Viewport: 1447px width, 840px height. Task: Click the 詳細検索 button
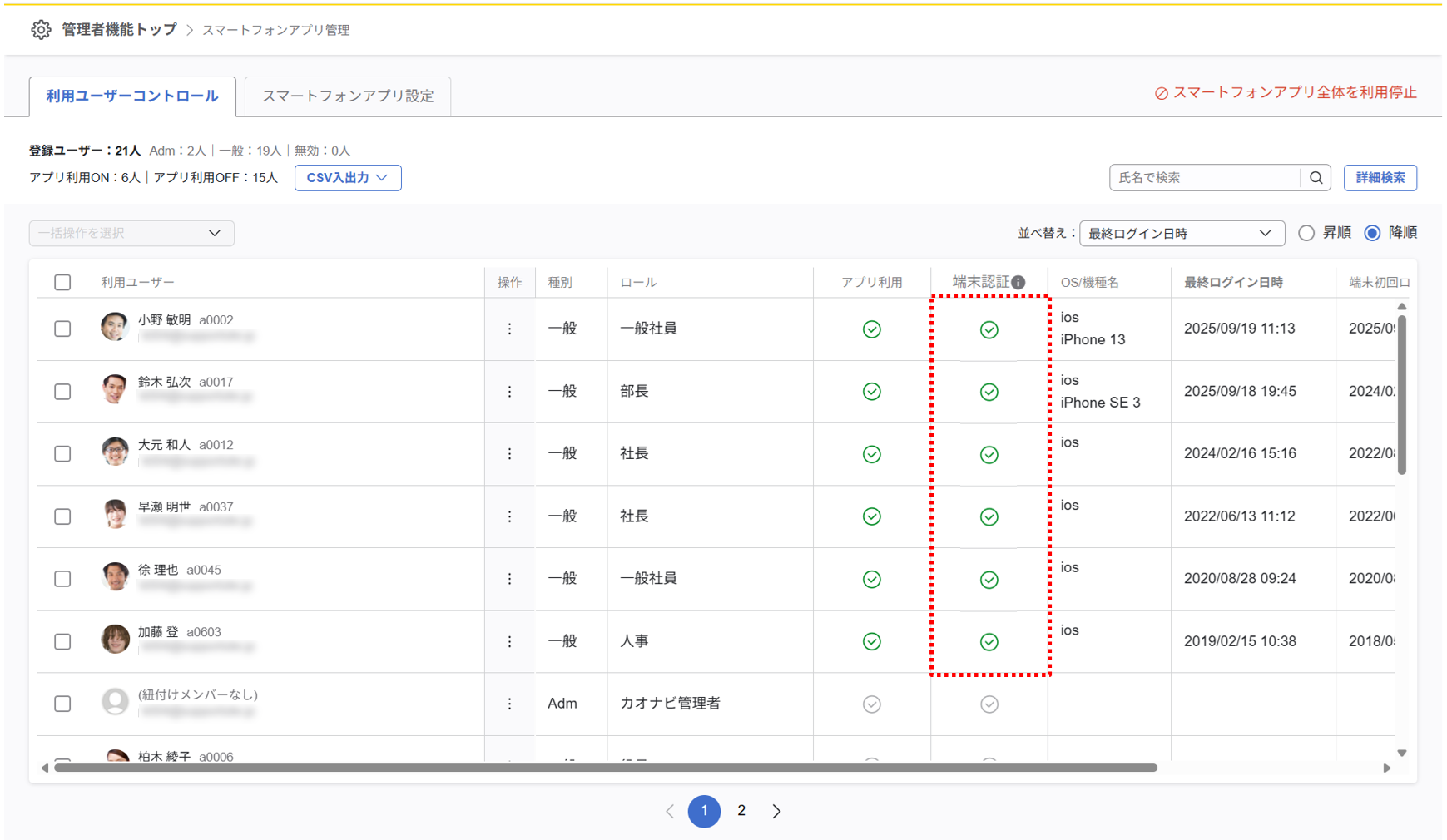[1380, 178]
